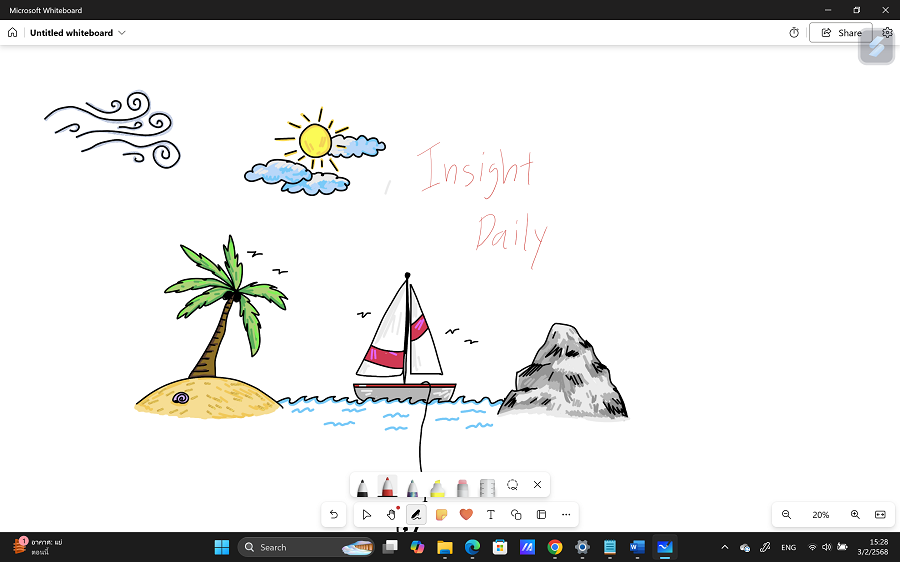Select the black pen
This screenshot has width=900, height=562.
362,487
